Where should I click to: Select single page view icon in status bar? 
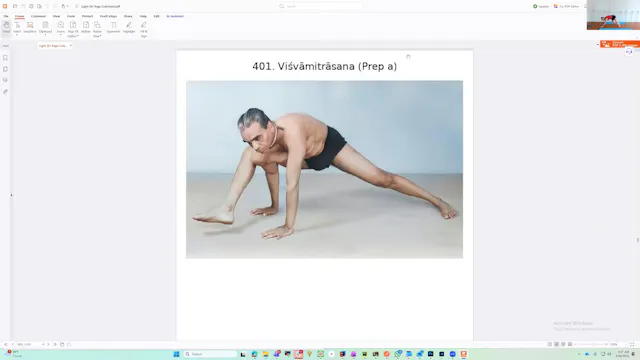point(550,344)
